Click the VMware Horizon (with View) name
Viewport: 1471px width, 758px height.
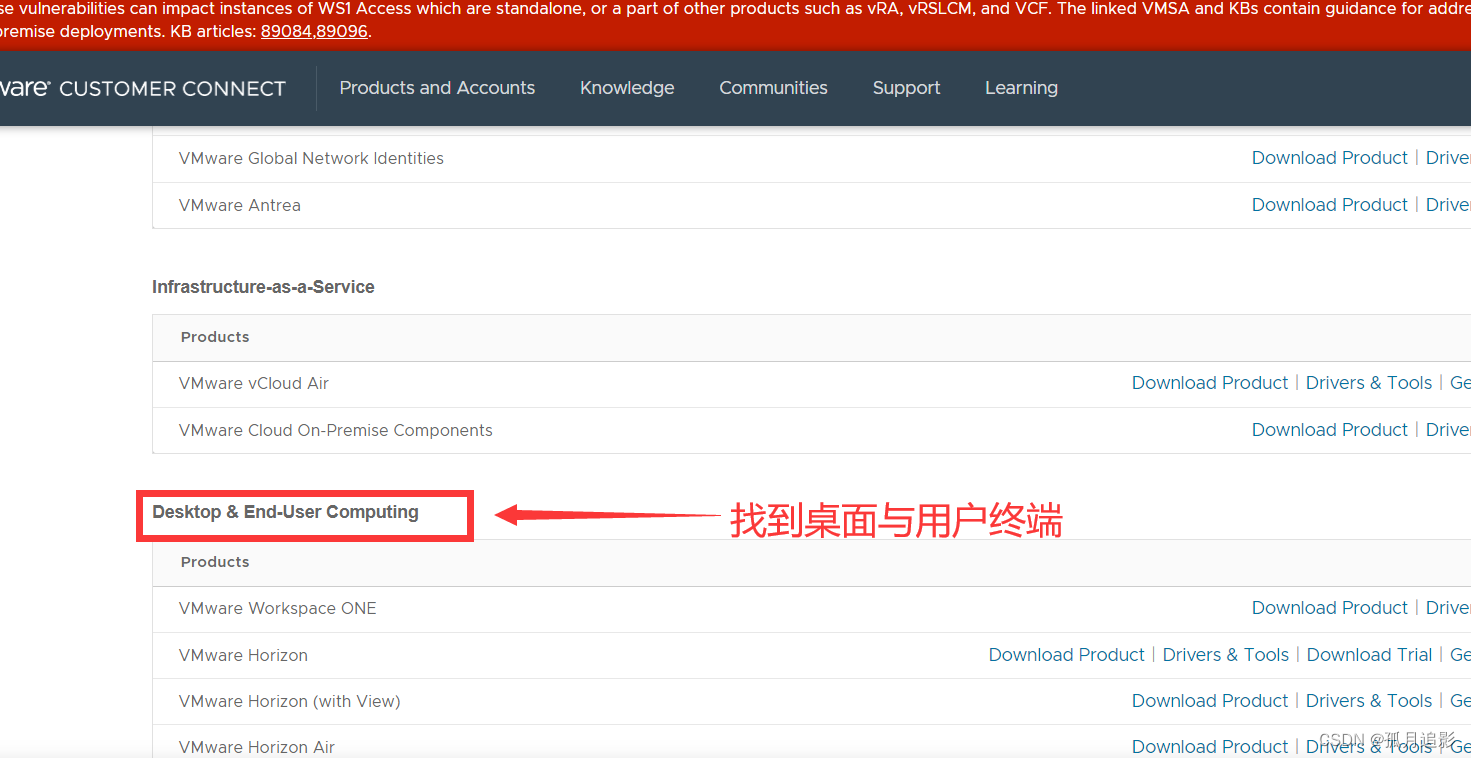(290, 702)
